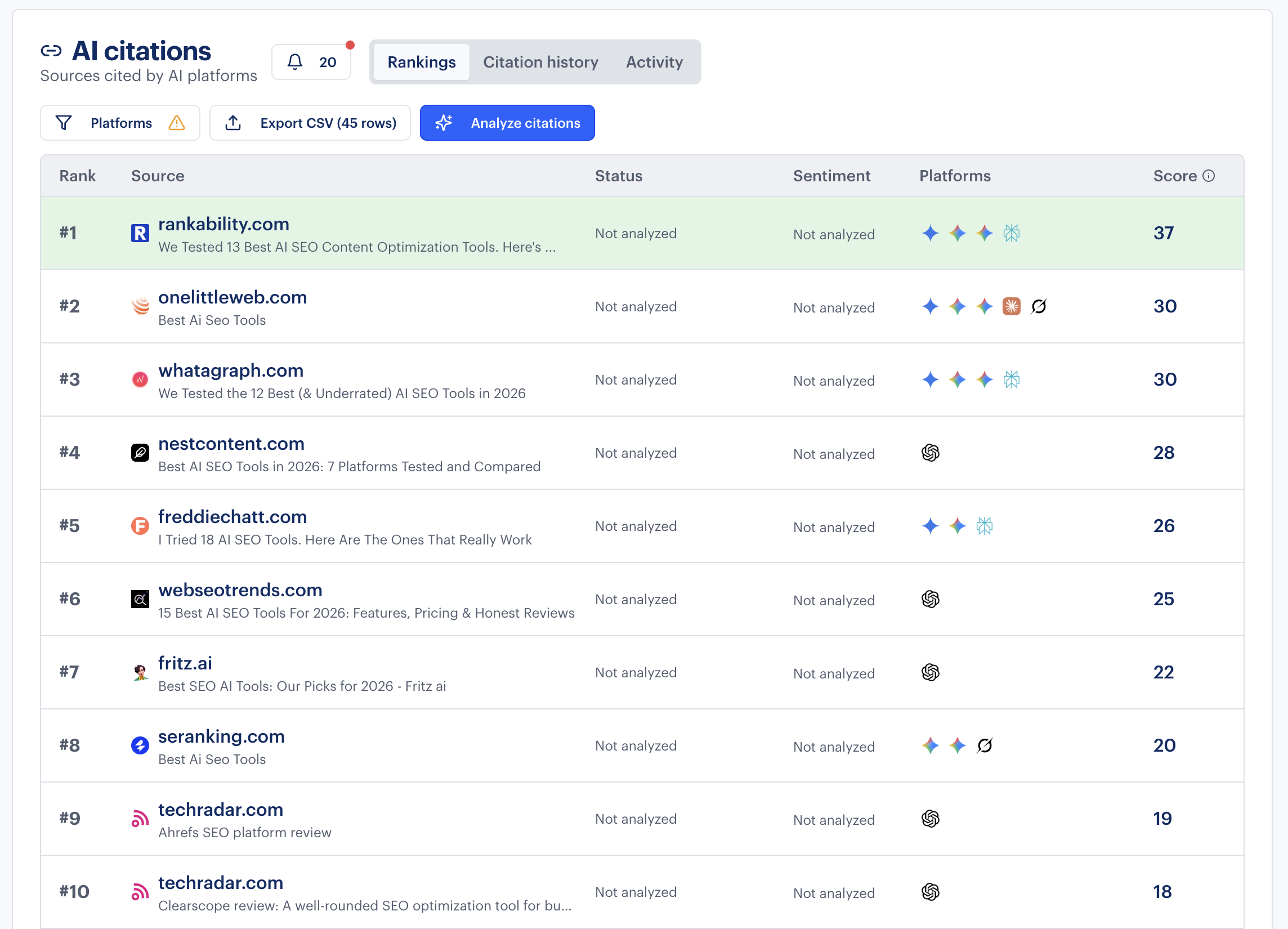Click the webseotrends.com favicon
The image size is (1288, 929).
140,599
